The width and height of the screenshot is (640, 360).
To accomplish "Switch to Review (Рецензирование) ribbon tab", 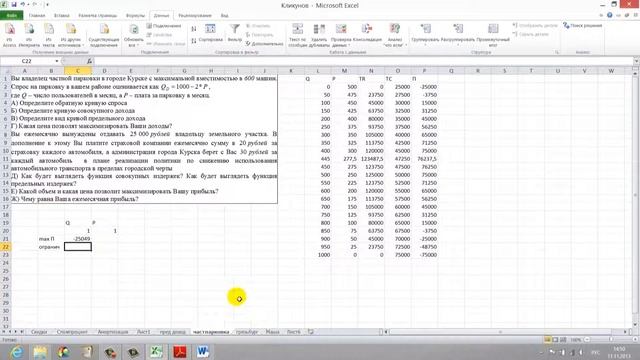I will coord(195,16).
